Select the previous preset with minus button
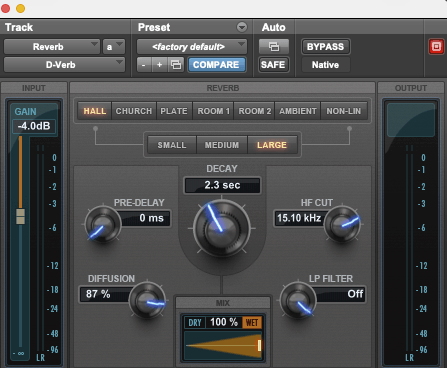This screenshot has height=368, width=447. coord(144,65)
